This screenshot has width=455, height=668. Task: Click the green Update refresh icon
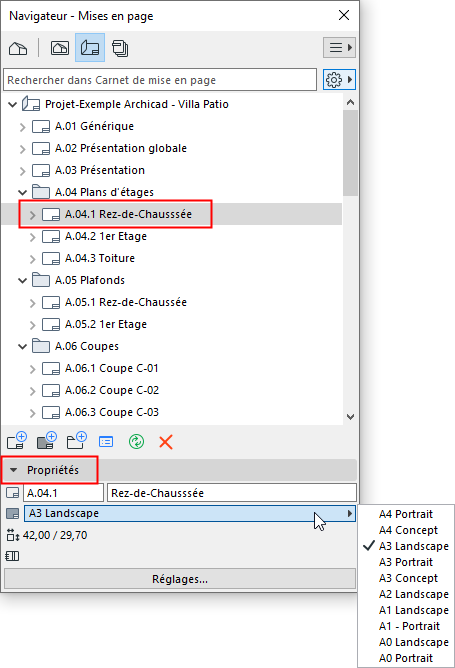tap(136, 442)
